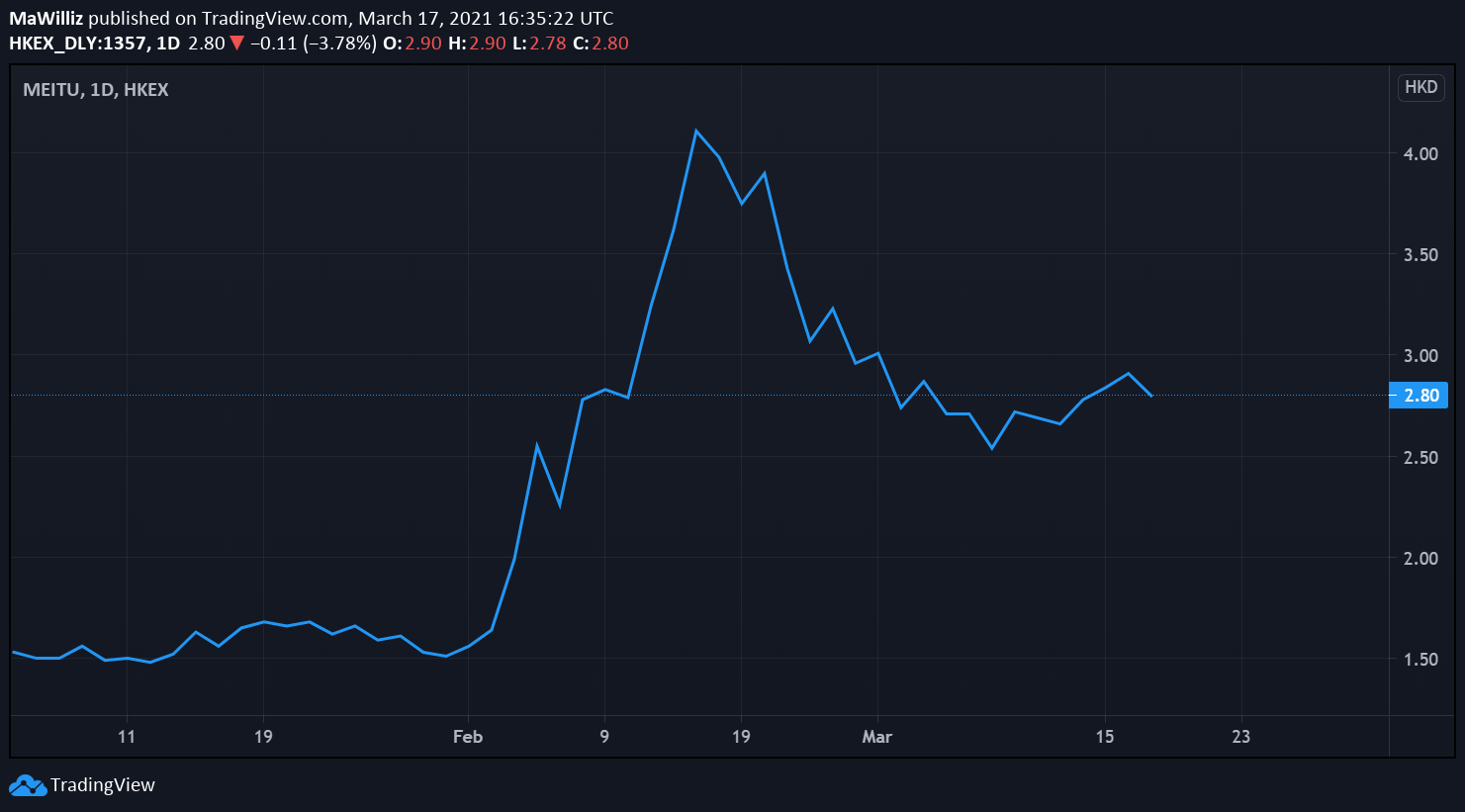Click the closing value C: 2.80 in header

point(600,44)
